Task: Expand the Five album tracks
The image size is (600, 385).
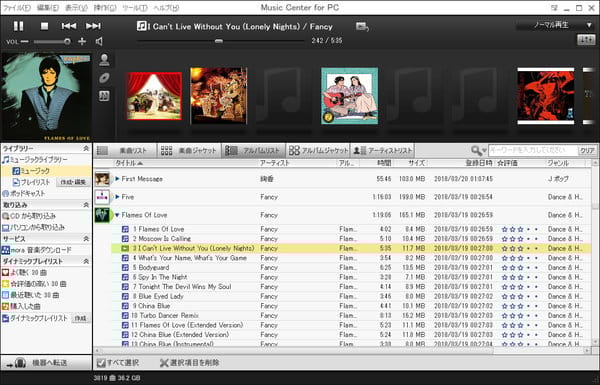Action: [x=117, y=197]
